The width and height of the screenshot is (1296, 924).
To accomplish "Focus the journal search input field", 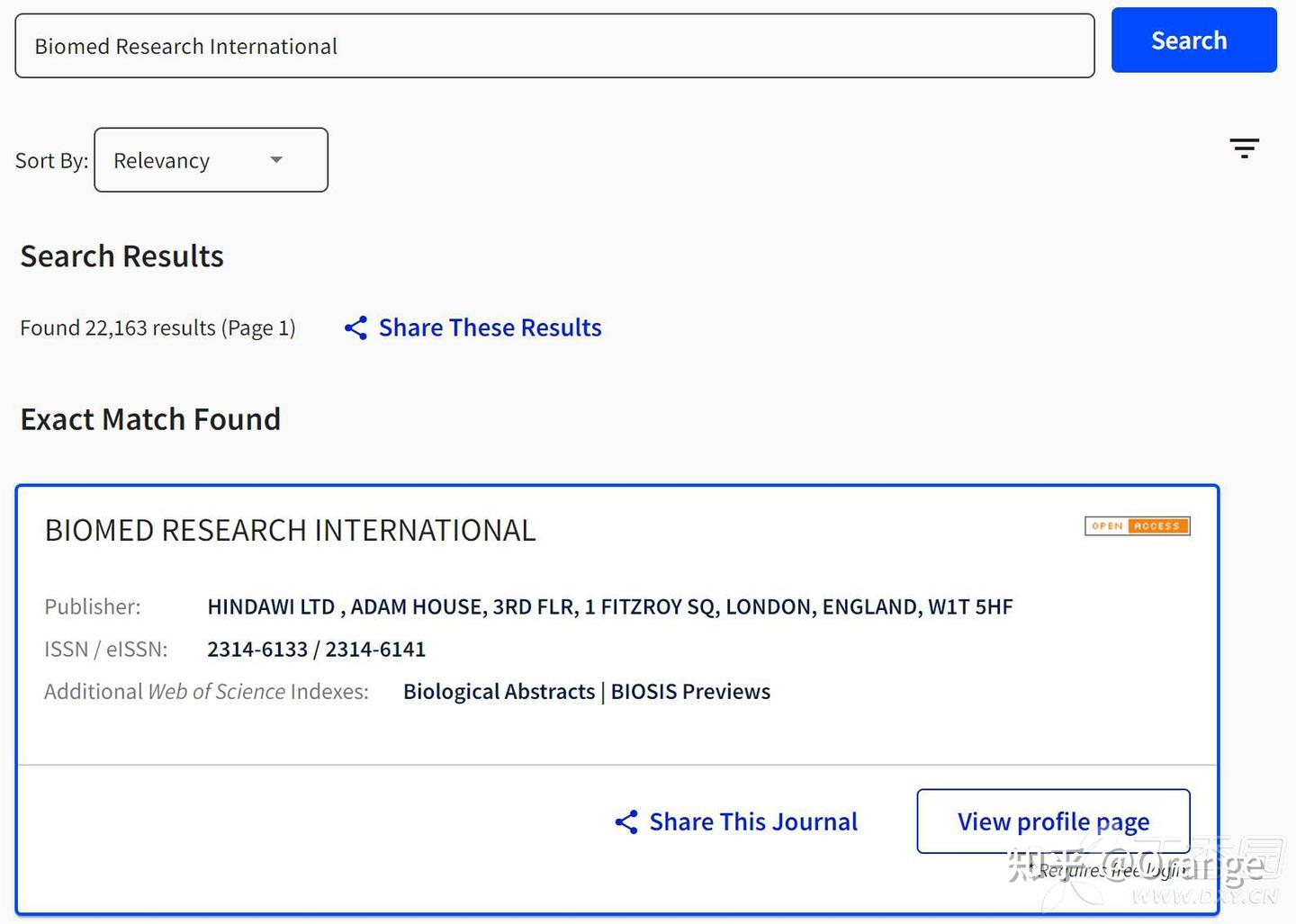I will pyautogui.click(x=553, y=46).
